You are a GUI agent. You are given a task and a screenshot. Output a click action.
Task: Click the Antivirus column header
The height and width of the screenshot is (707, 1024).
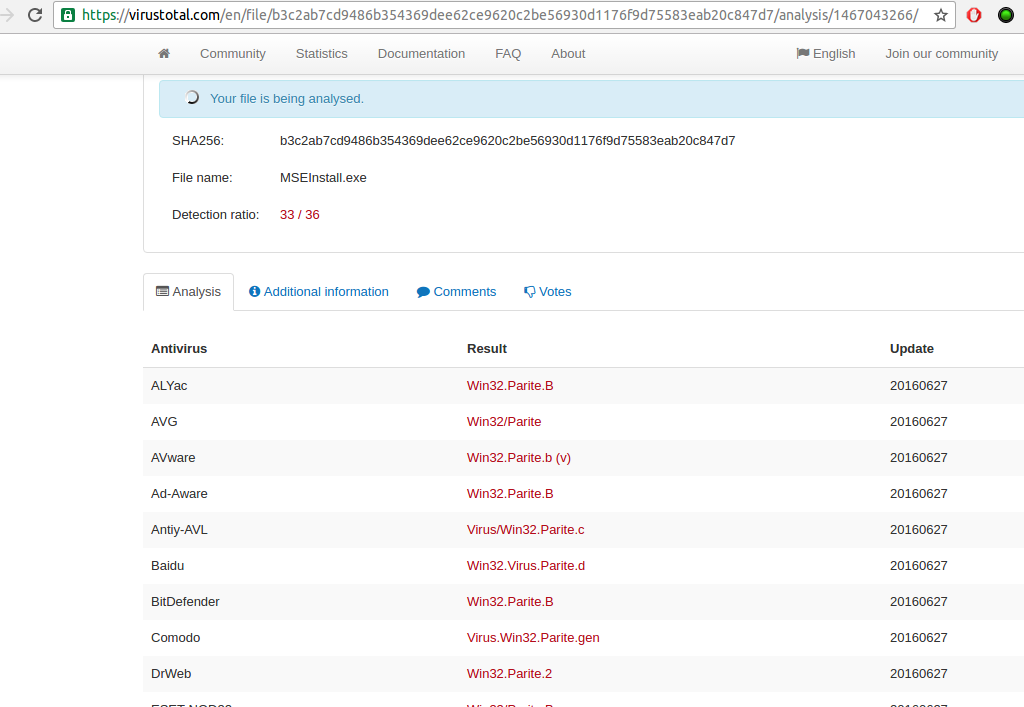(179, 349)
